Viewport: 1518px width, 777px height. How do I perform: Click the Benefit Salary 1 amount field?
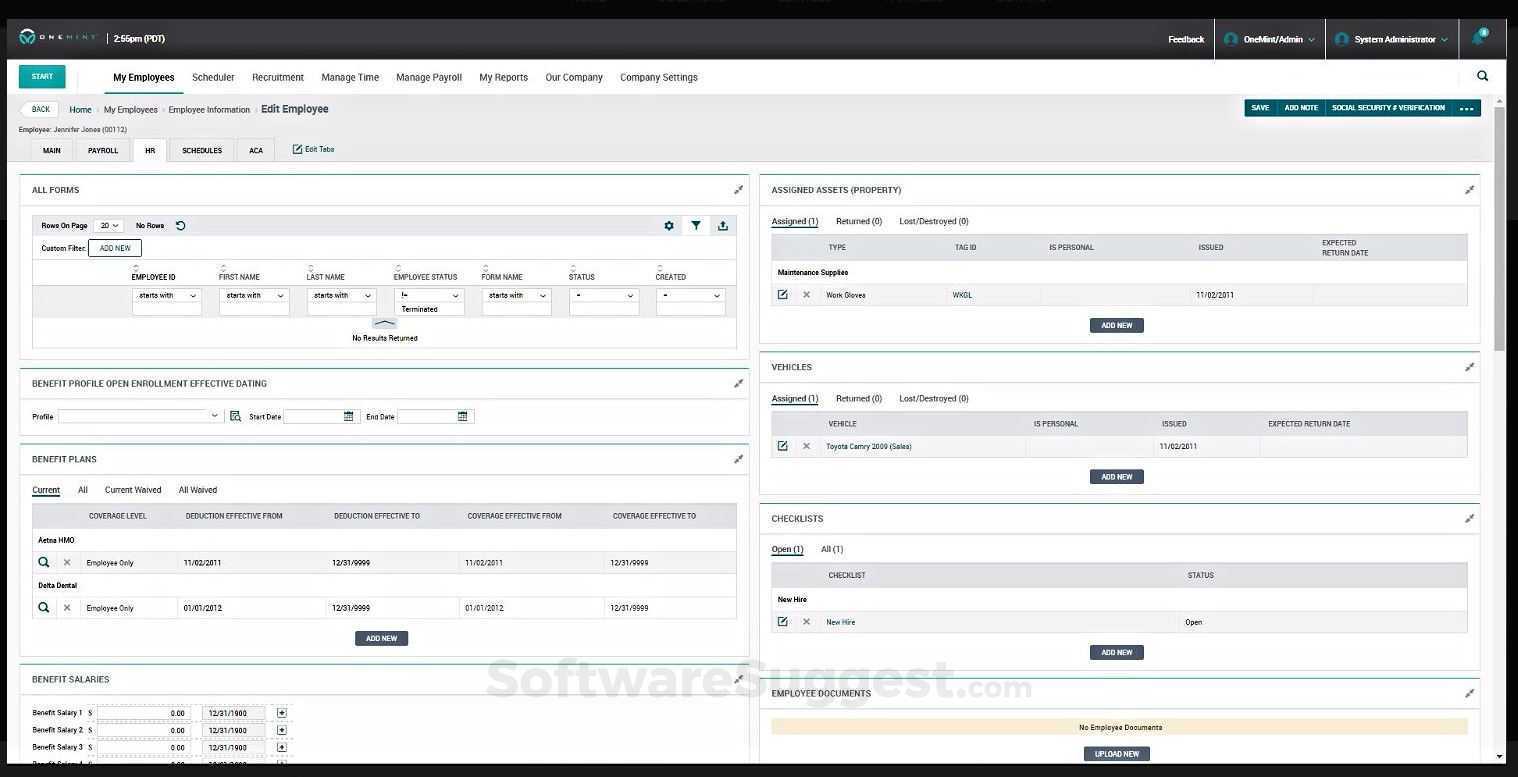(x=144, y=713)
